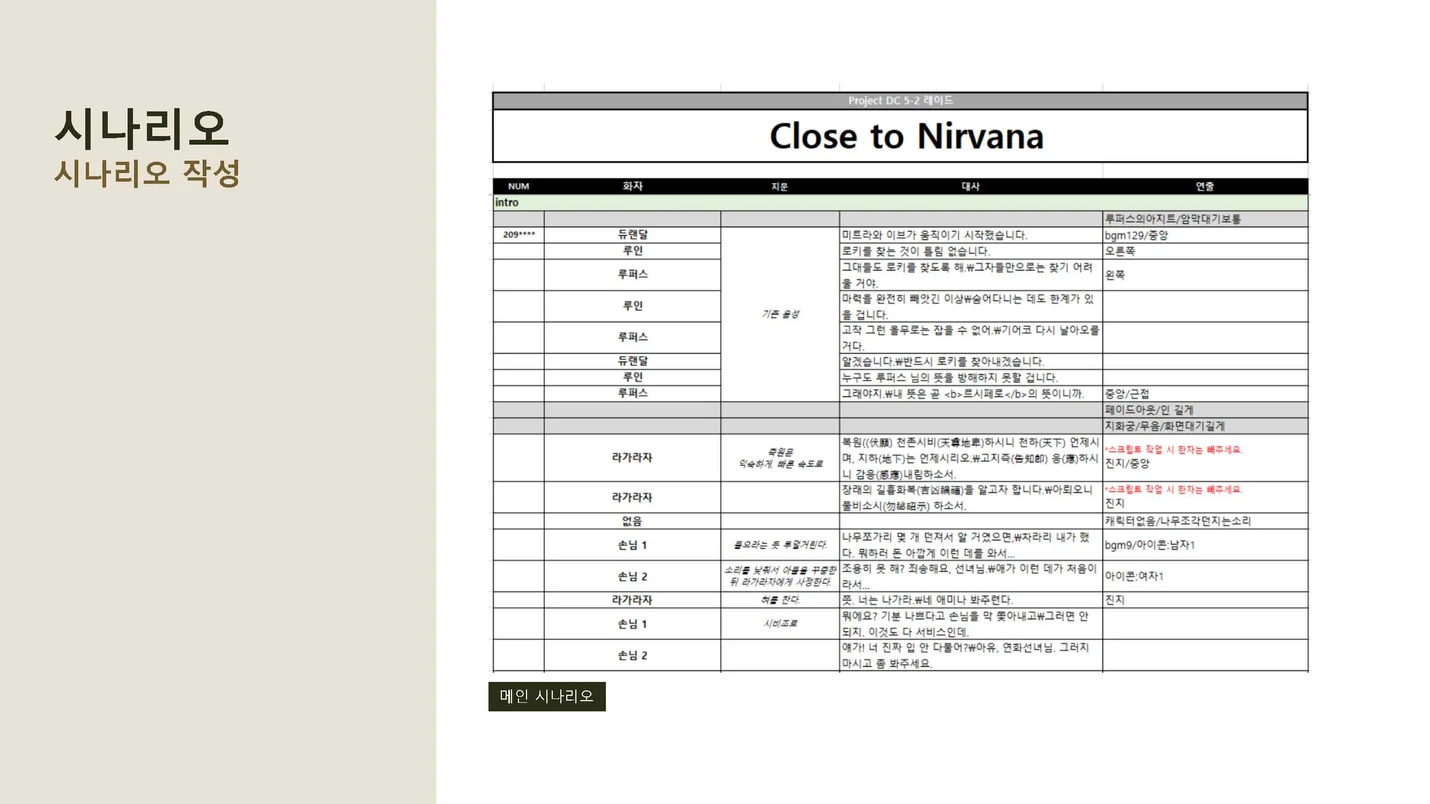Image resolution: width=1430 pixels, height=804 pixels.
Task: Click the '왼쪽' direction cell
Action: pyautogui.click(x=1205, y=275)
